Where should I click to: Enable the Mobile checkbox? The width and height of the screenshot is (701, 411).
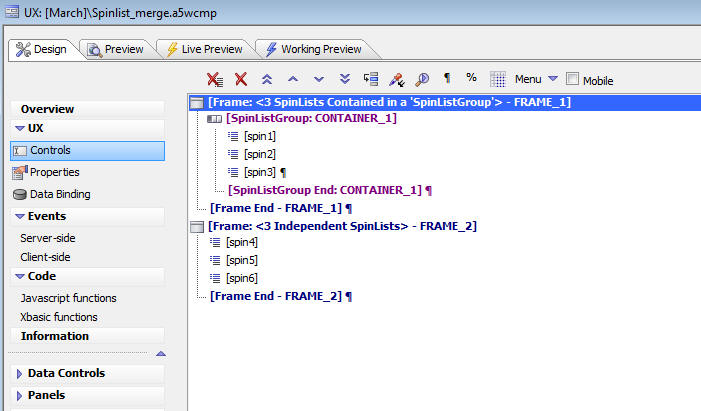[x=572, y=79]
